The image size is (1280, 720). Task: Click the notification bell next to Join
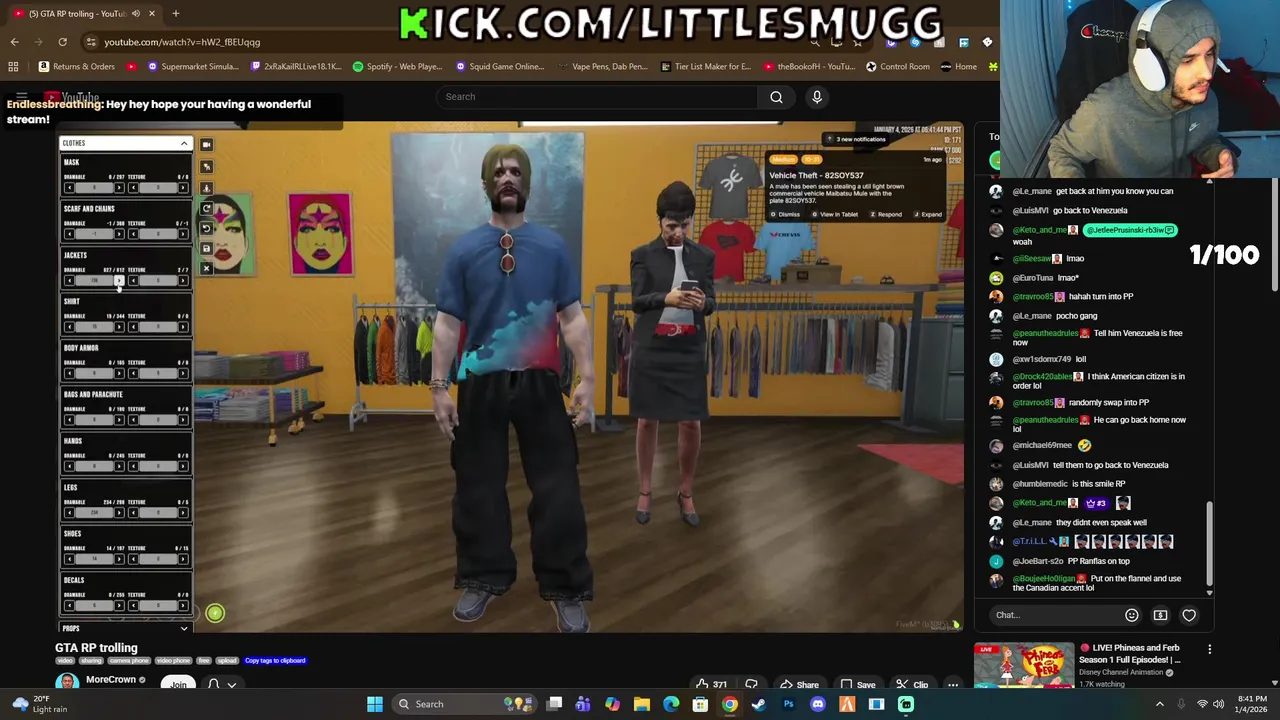coord(213,684)
